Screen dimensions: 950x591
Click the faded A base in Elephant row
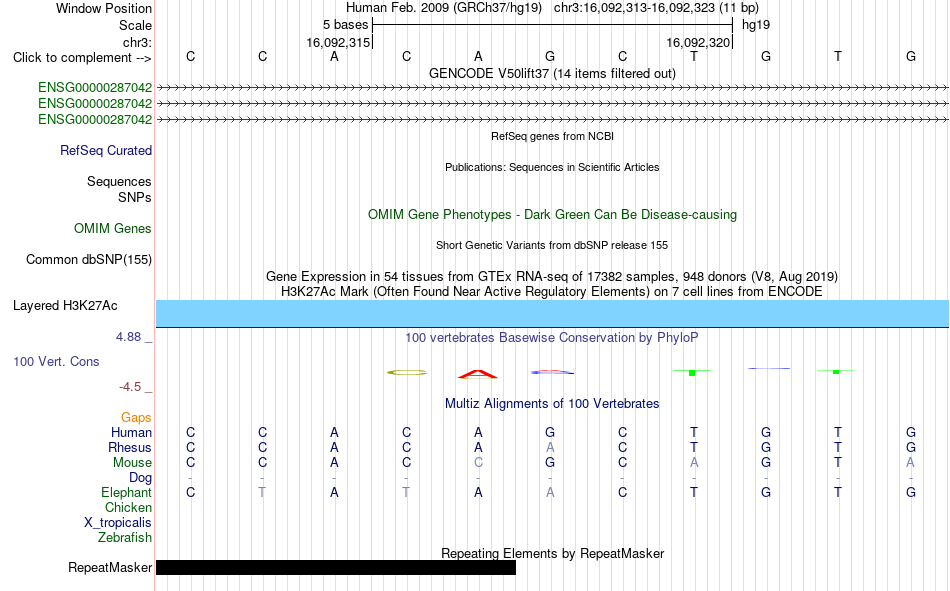pos(550,492)
